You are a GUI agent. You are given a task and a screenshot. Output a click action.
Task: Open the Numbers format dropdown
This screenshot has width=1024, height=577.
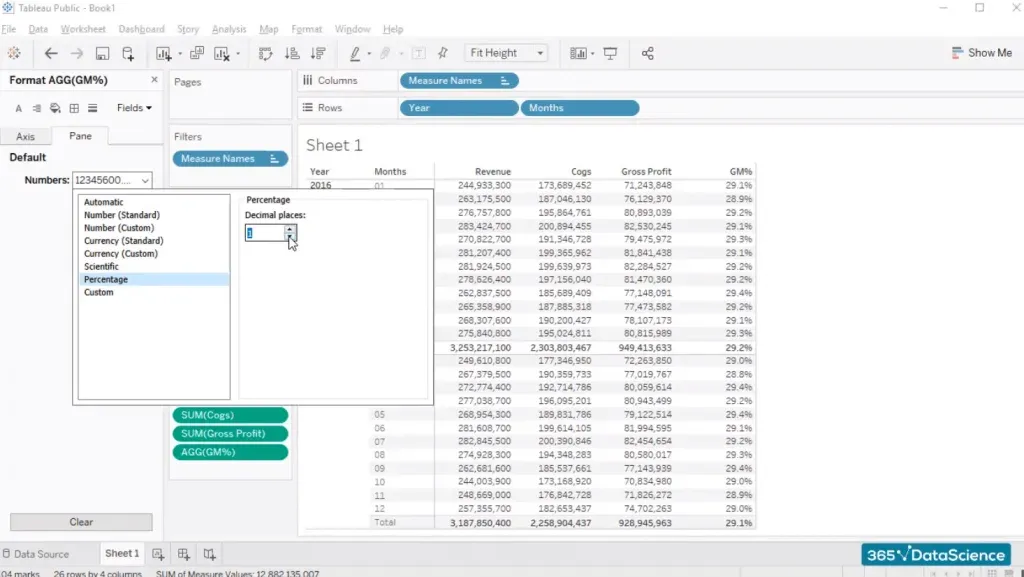tap(112, 180)
